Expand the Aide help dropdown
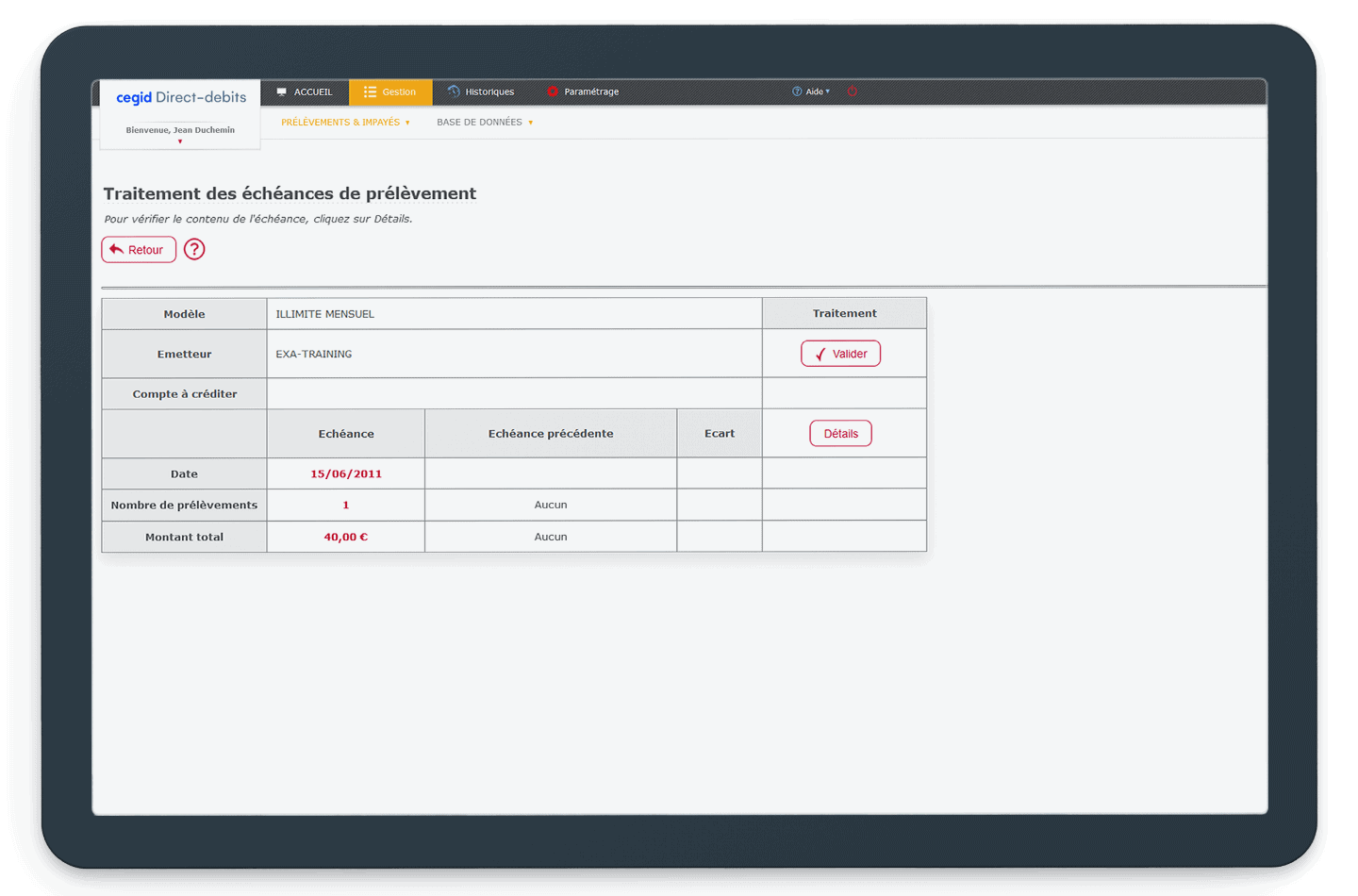 point(811,92)
